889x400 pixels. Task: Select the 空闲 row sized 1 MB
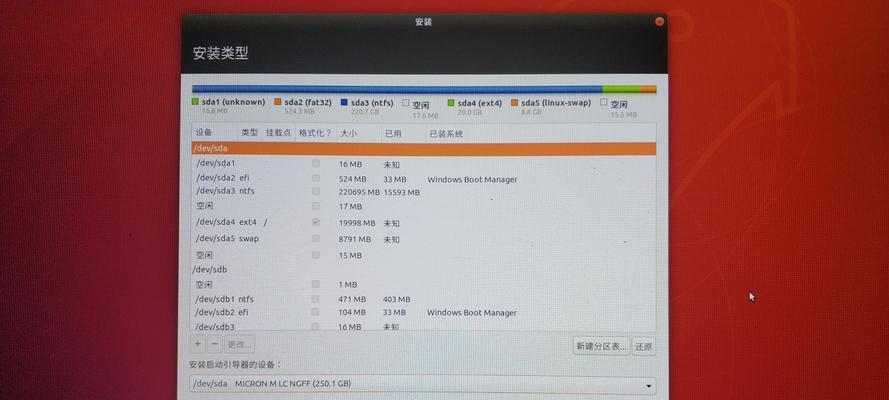point(424,284)
